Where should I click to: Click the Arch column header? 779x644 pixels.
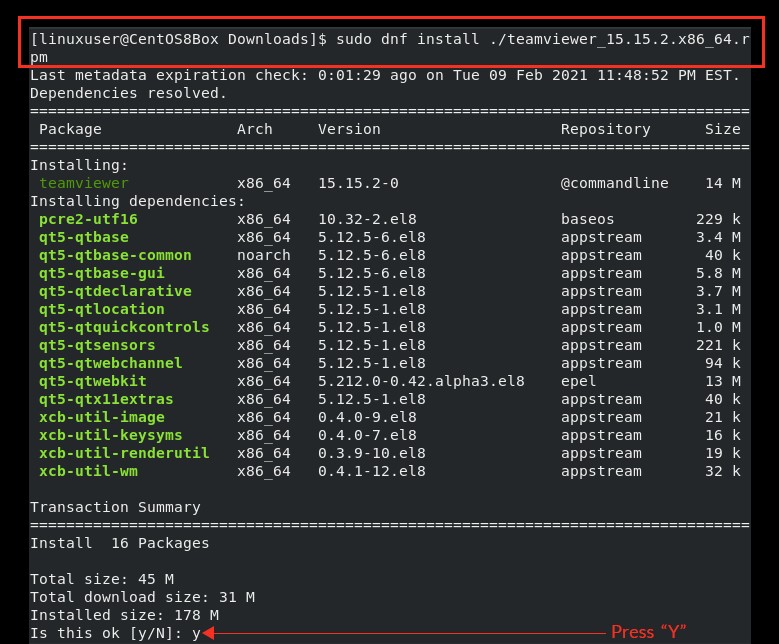[x=255, y=129]
